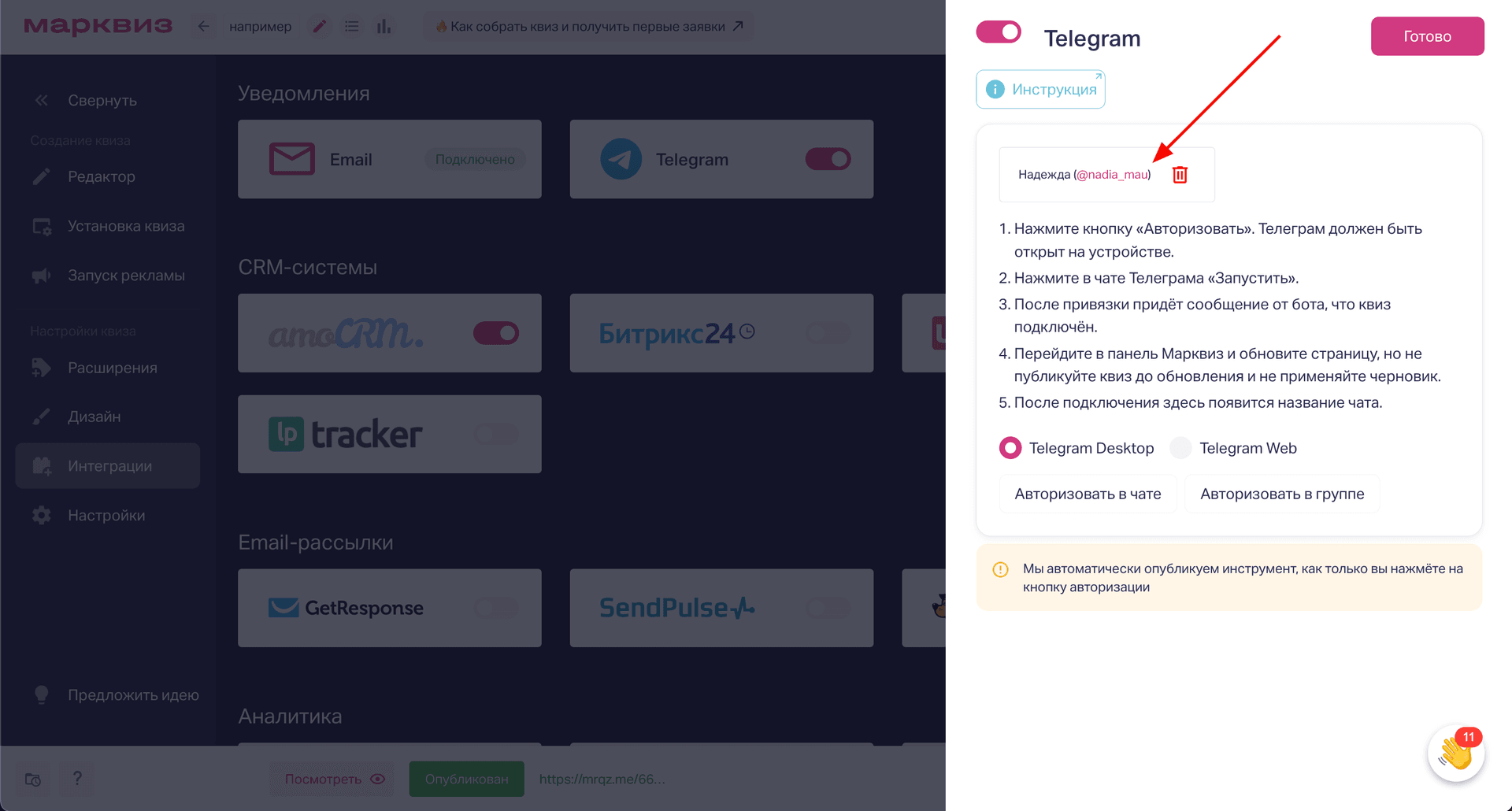Click the pencil edit icon in top bar

click(x=319, y=27)
